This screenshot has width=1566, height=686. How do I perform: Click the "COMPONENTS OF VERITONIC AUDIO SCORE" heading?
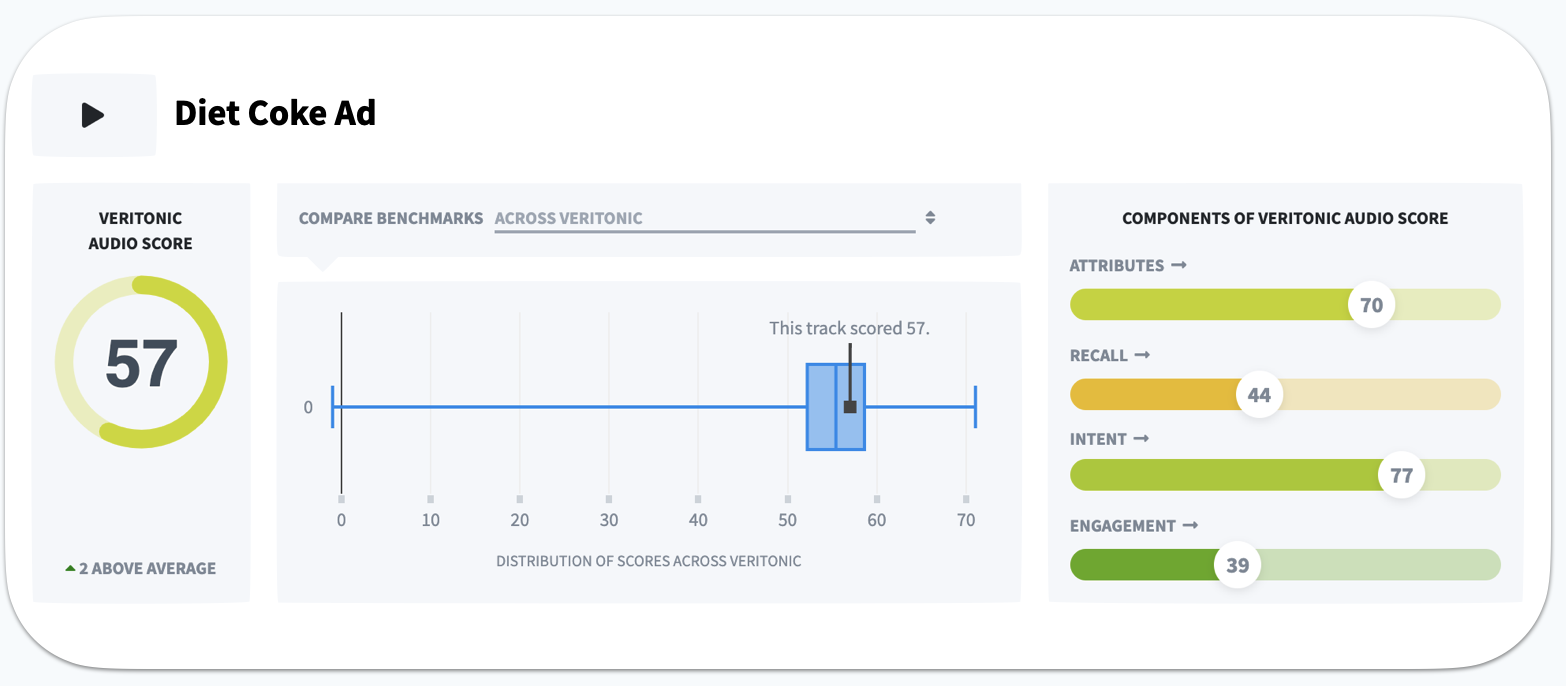click(x=1285, y=218)
